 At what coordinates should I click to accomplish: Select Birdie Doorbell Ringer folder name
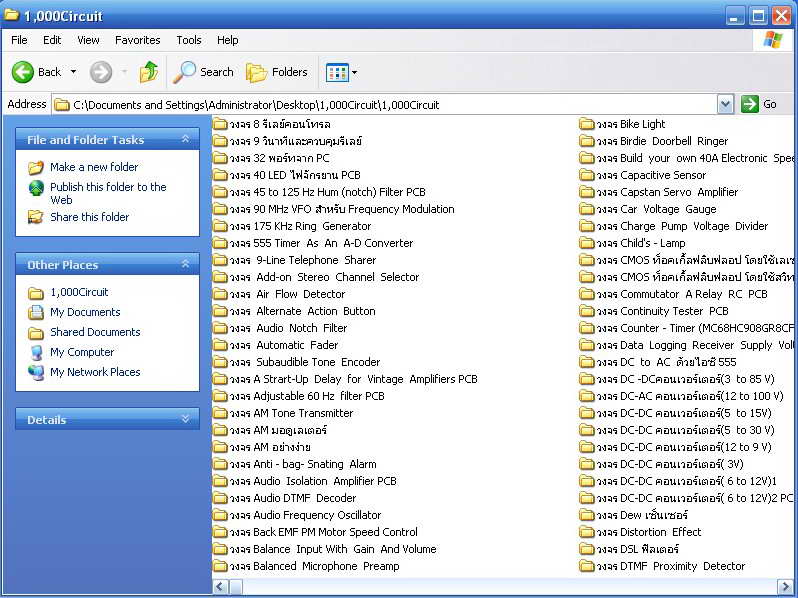tap(662, 141)
